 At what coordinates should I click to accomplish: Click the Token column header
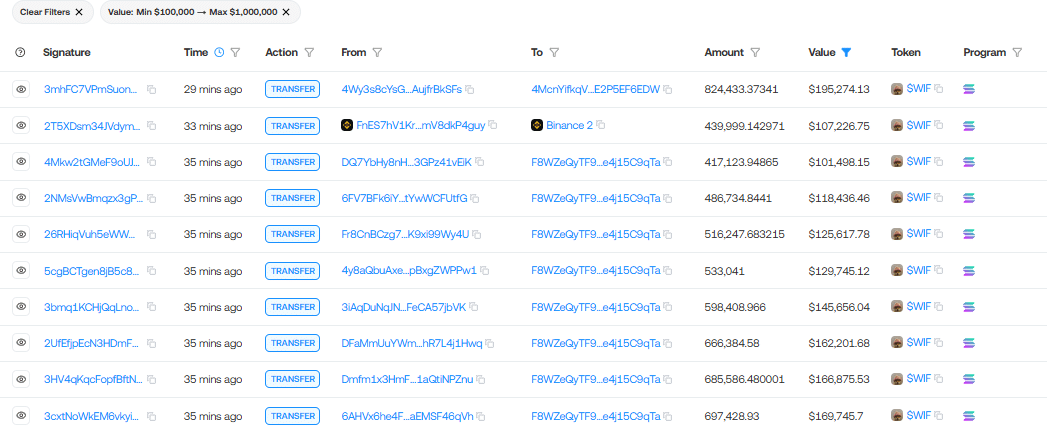(905, 52)
